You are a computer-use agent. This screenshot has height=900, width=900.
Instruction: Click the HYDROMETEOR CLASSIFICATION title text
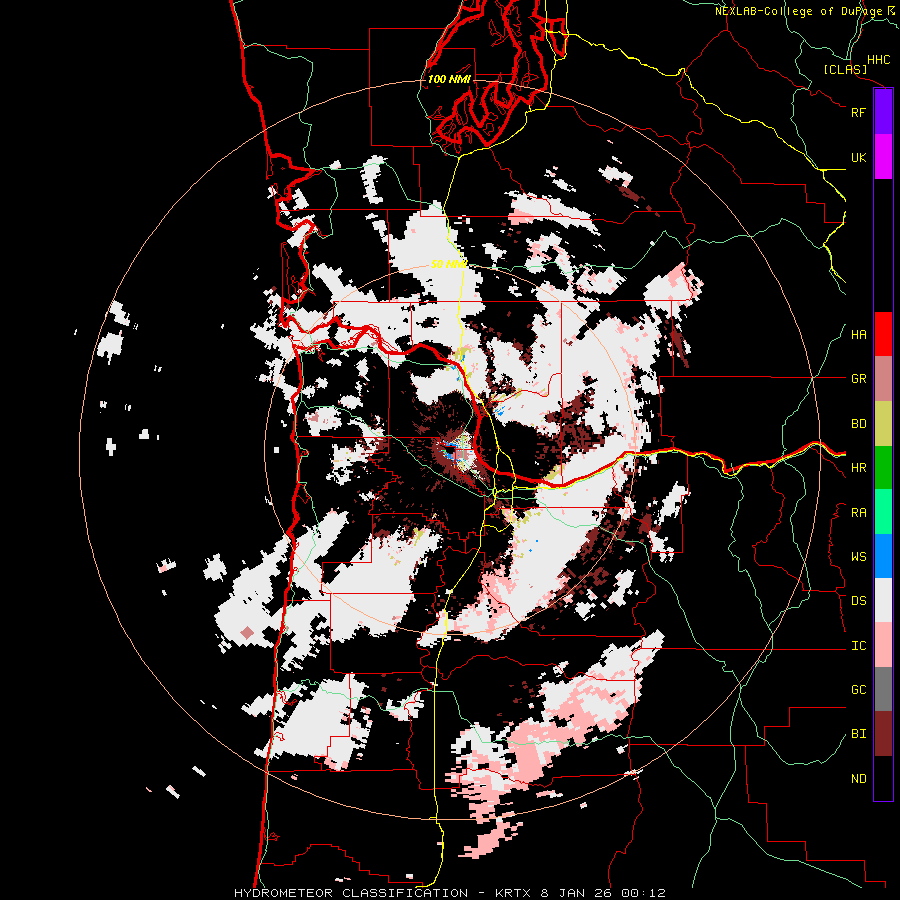pyautogui.click(x=351, y=893)
